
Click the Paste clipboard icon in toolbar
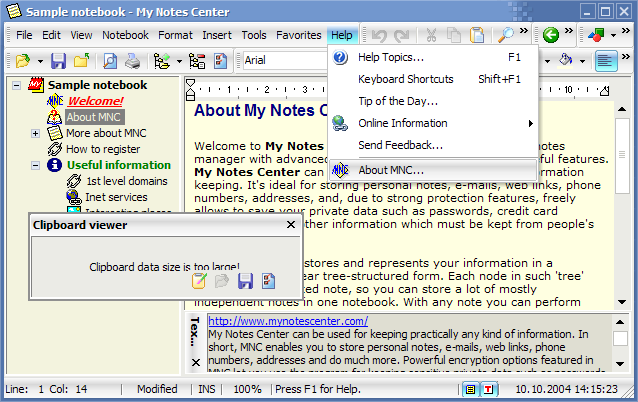pyautogui.click(x=476, y=36)
